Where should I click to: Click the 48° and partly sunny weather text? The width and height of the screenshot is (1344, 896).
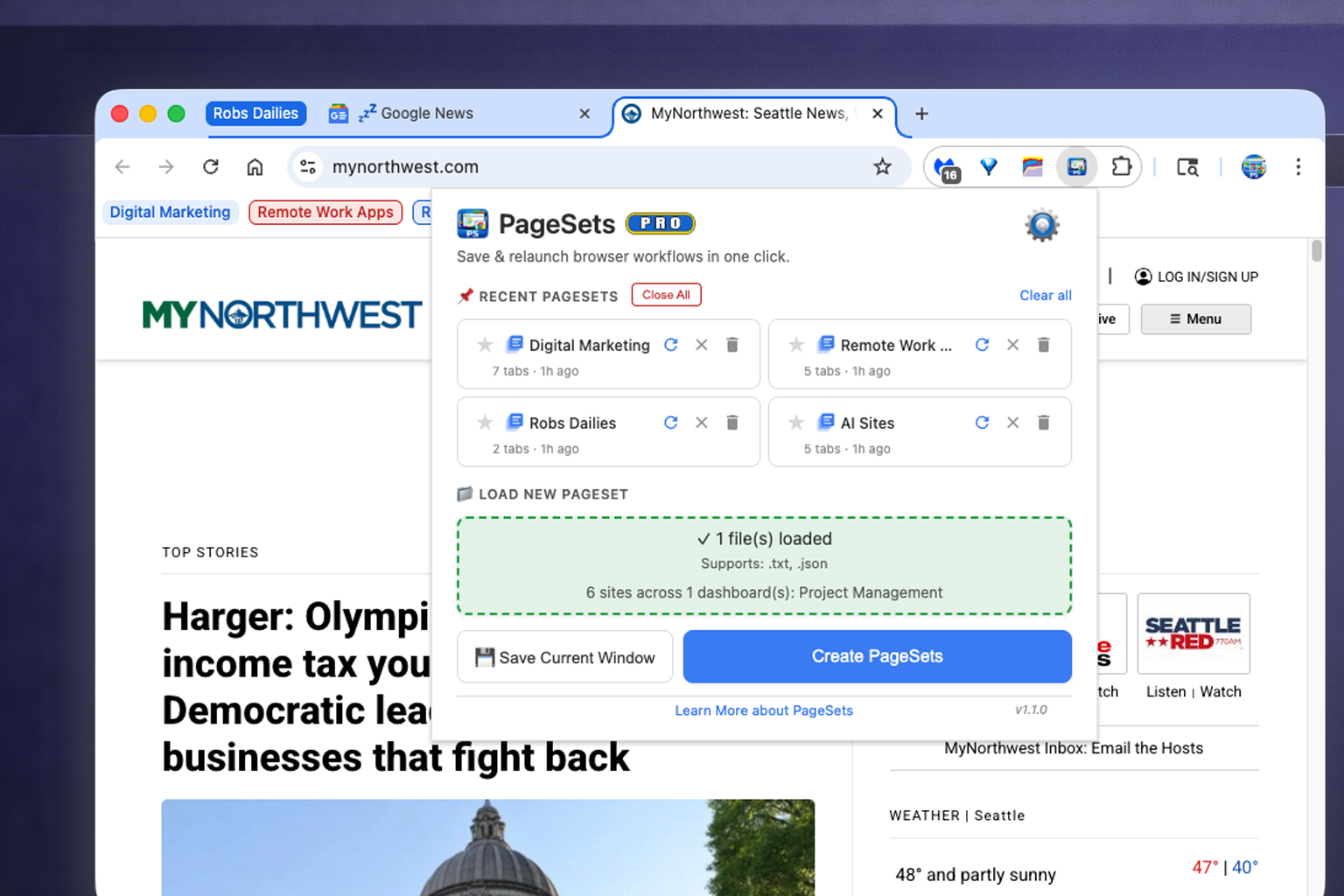(976, 875)
